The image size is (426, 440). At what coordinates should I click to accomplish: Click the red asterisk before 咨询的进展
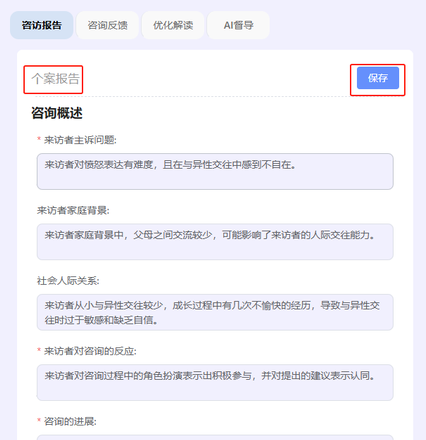pyautogui.click(x=39, y=420)
